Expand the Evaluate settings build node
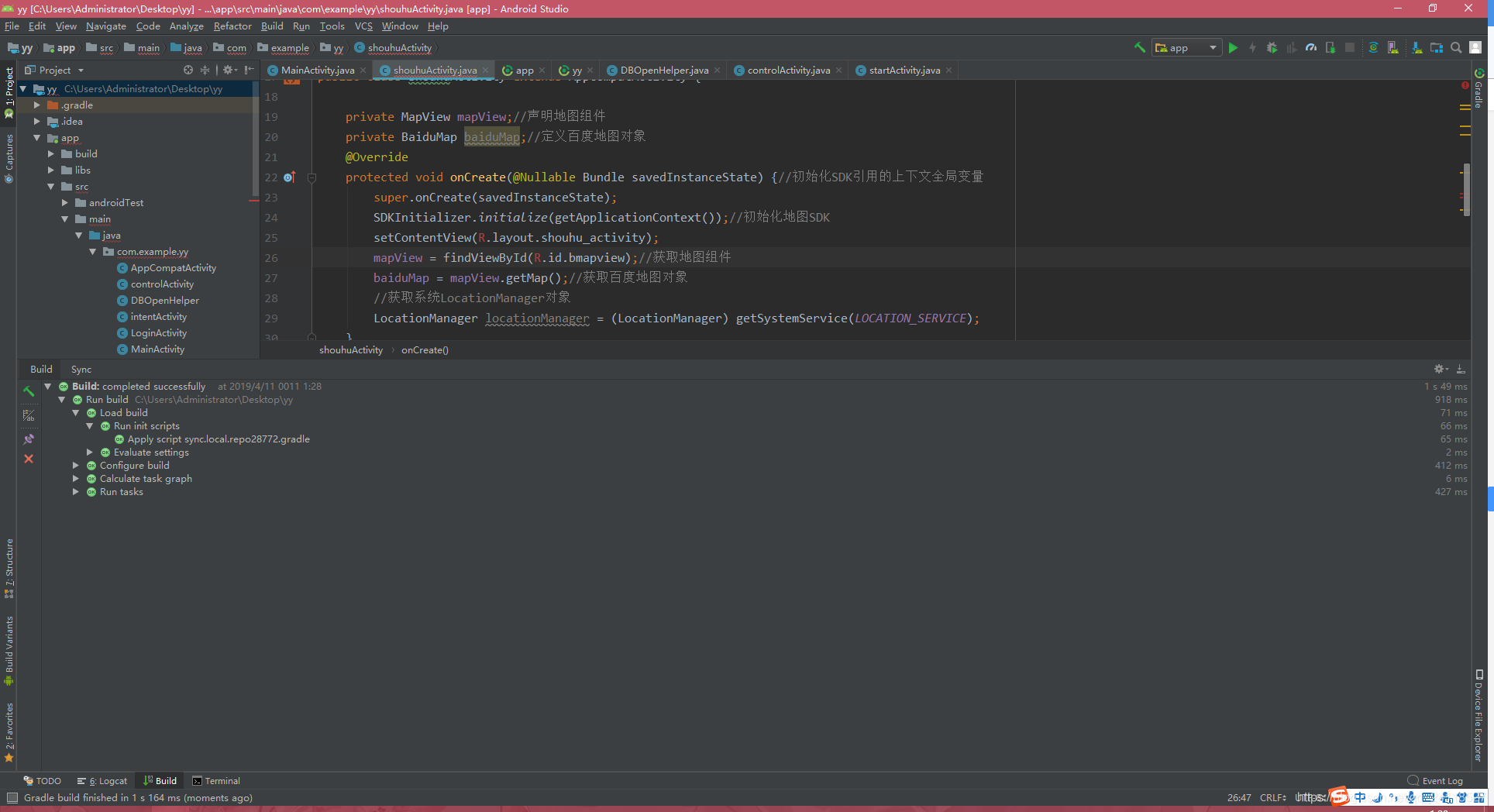 click(x=89, y=452)
